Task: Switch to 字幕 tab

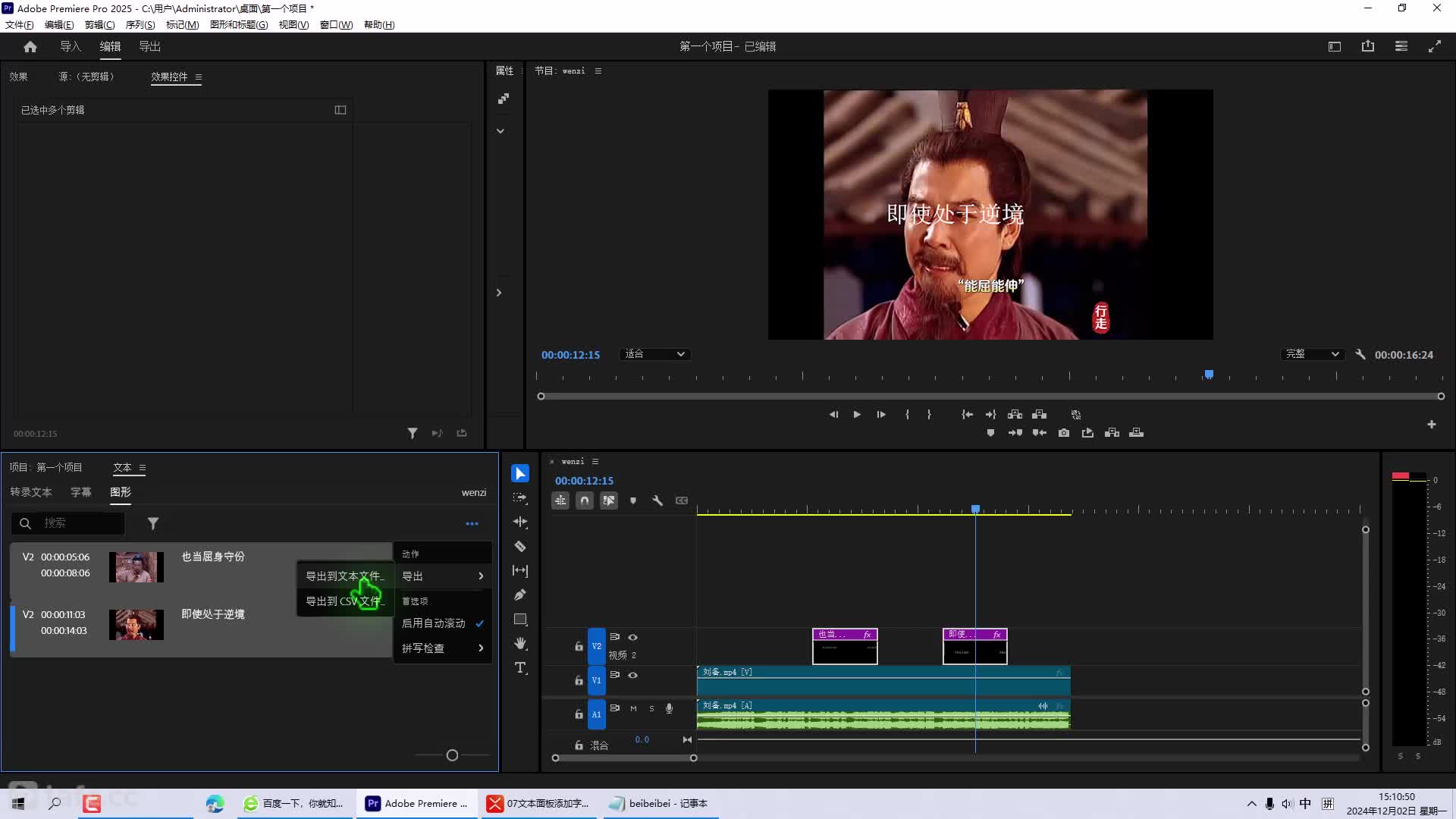Action: [x=81, y=493]
